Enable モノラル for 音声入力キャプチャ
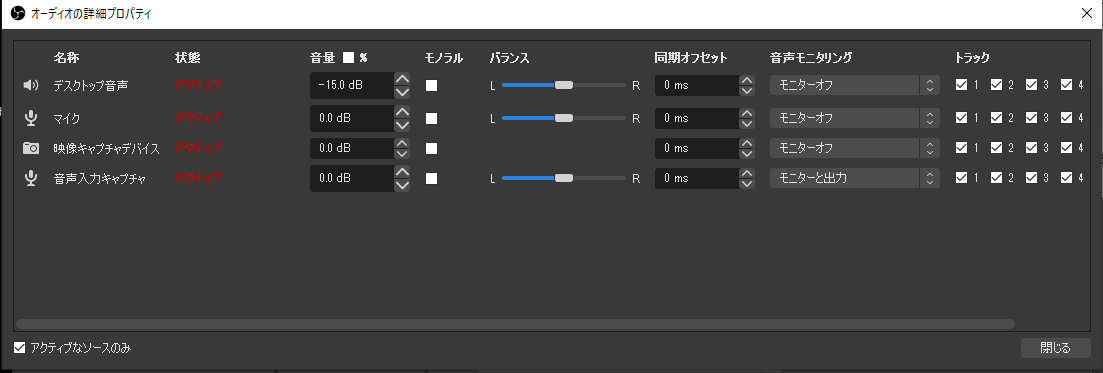This screenshot has width=1103, height=373. [431, 179]
